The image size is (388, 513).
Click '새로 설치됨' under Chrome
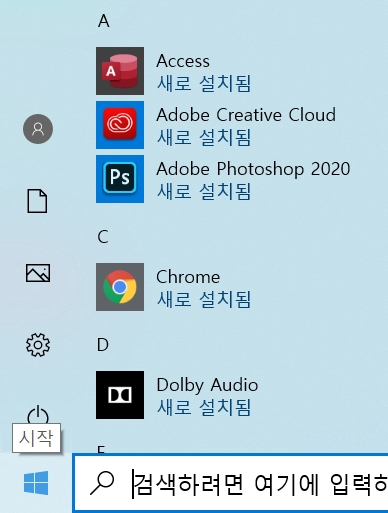coord(204,299)
